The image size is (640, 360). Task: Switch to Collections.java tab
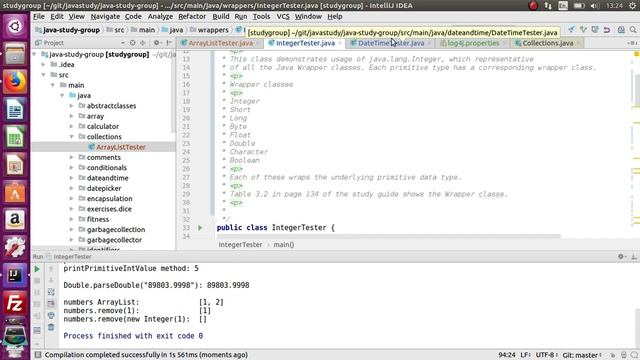click(547, 43)
